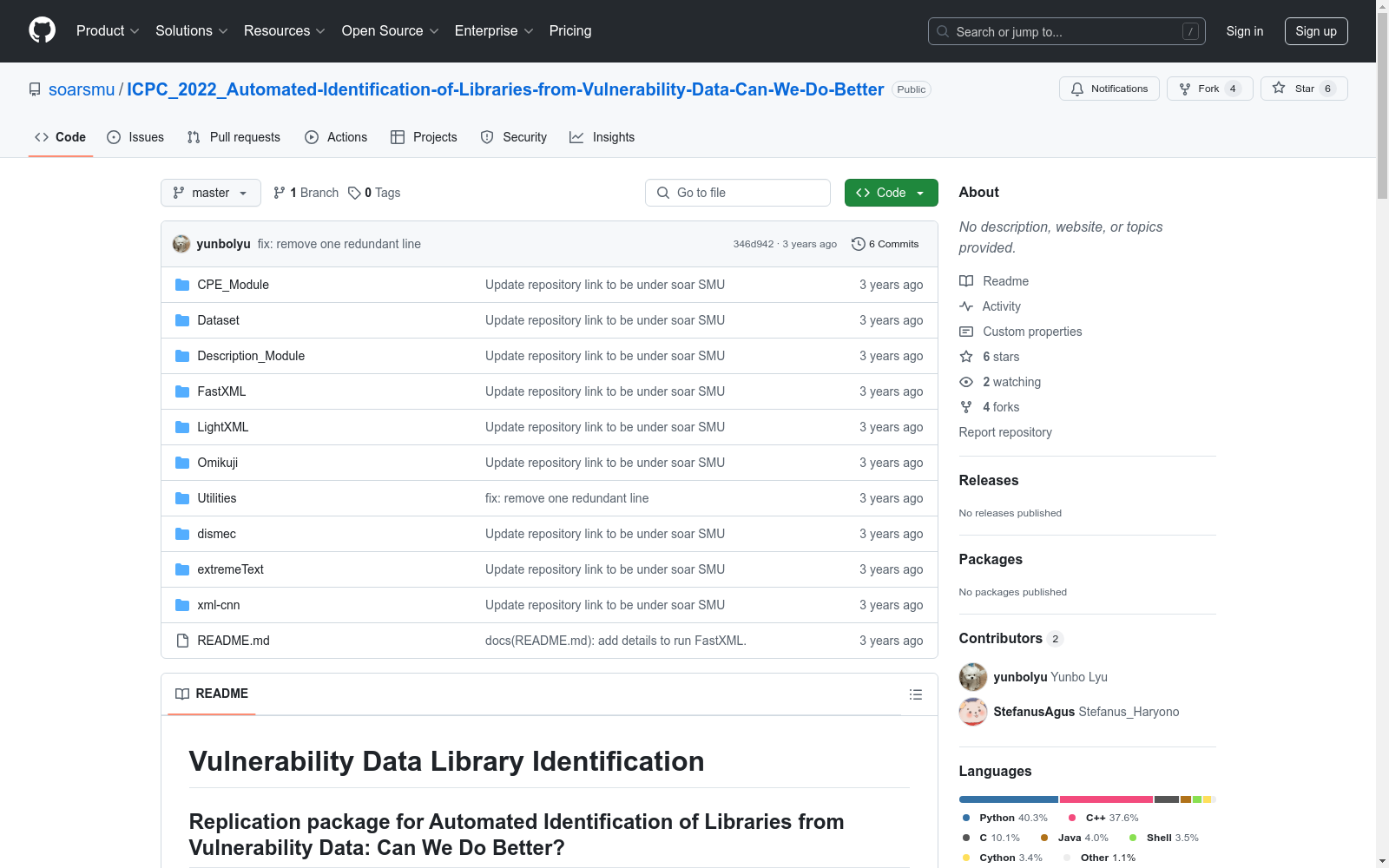Screen dimensions: 1389x868
Task: Click the C++ segment of language bar
Action: coord(1107,799)
